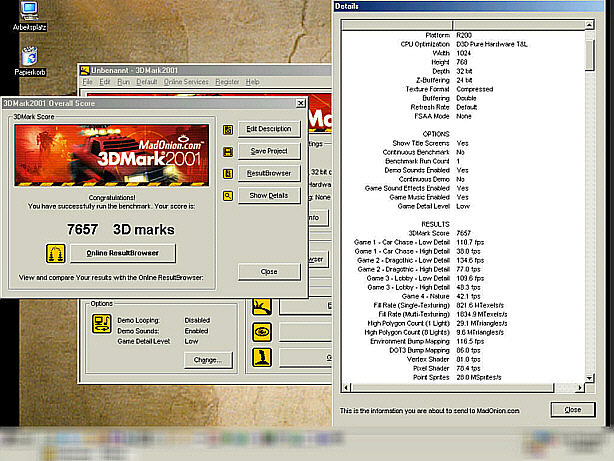Select the Vertex Shader row
Screen dimensions: 614x461
click(x=463, y=360)
